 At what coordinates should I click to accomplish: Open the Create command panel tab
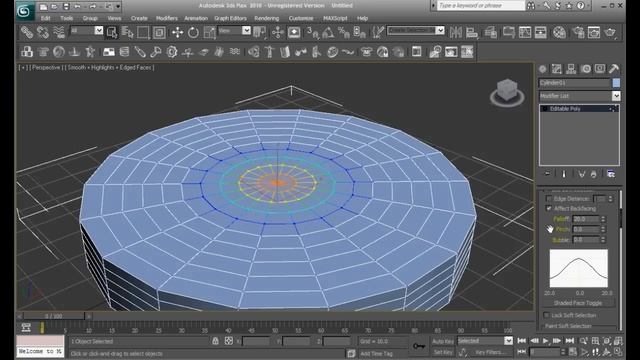542,69
